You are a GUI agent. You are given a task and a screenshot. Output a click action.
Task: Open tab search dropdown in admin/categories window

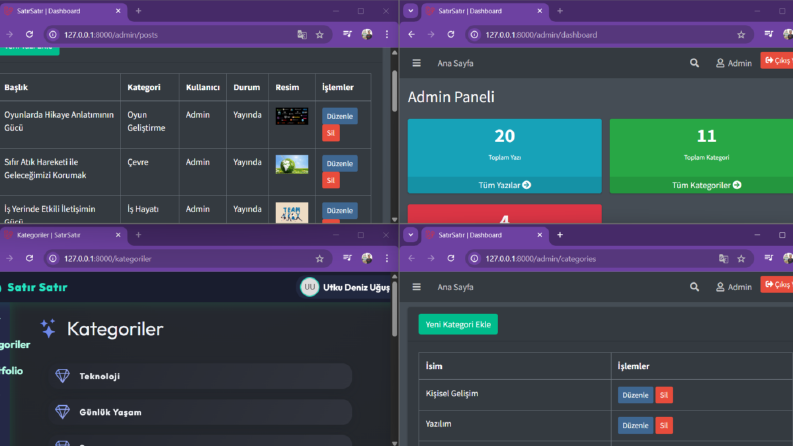click(x=411, y=235)
